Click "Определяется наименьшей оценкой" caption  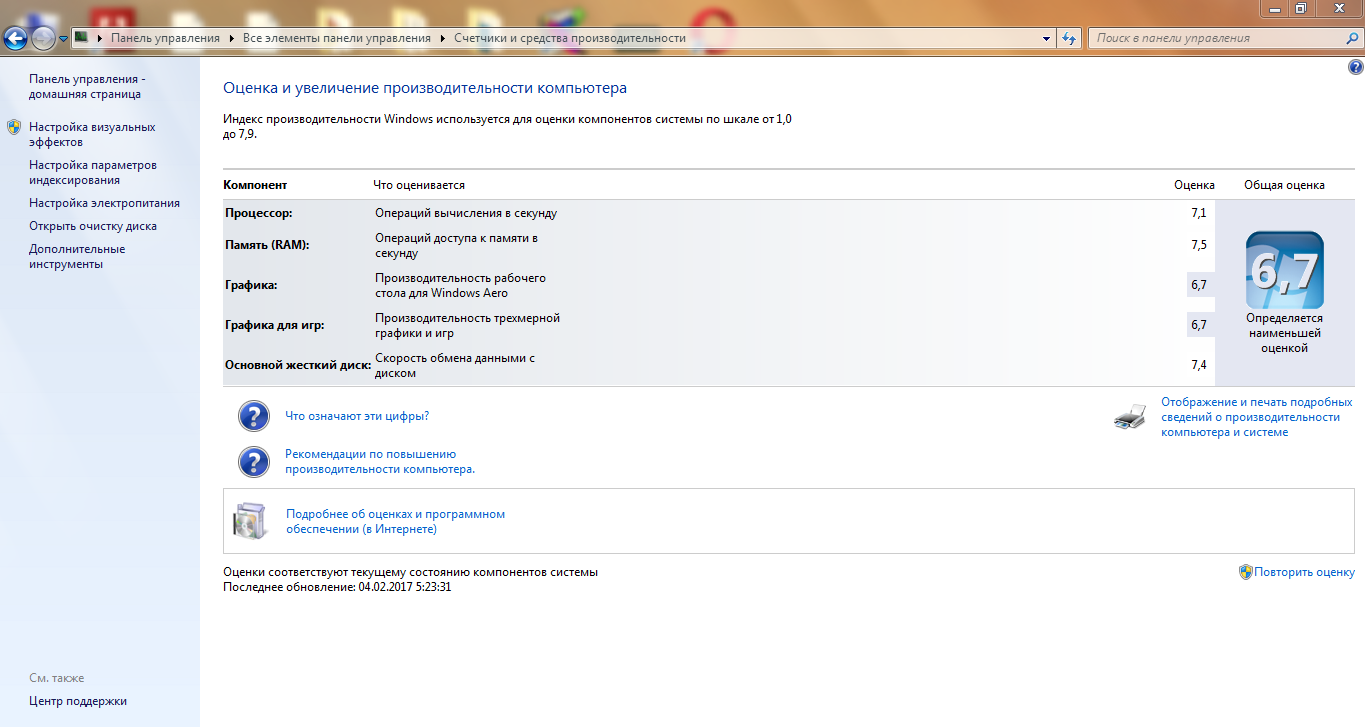1284,333
